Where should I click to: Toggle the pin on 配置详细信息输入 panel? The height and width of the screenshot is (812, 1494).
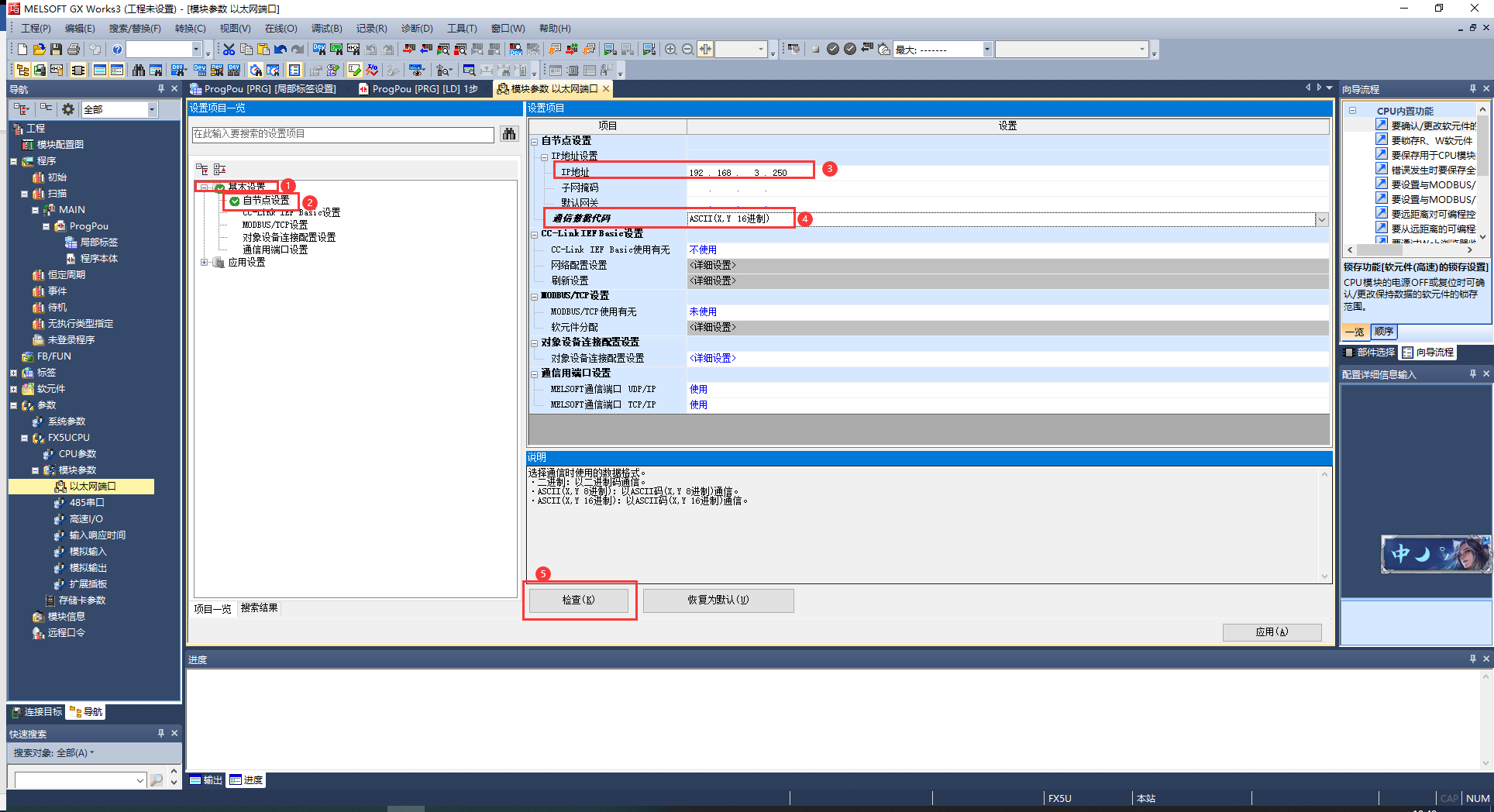pos(1473,374)
